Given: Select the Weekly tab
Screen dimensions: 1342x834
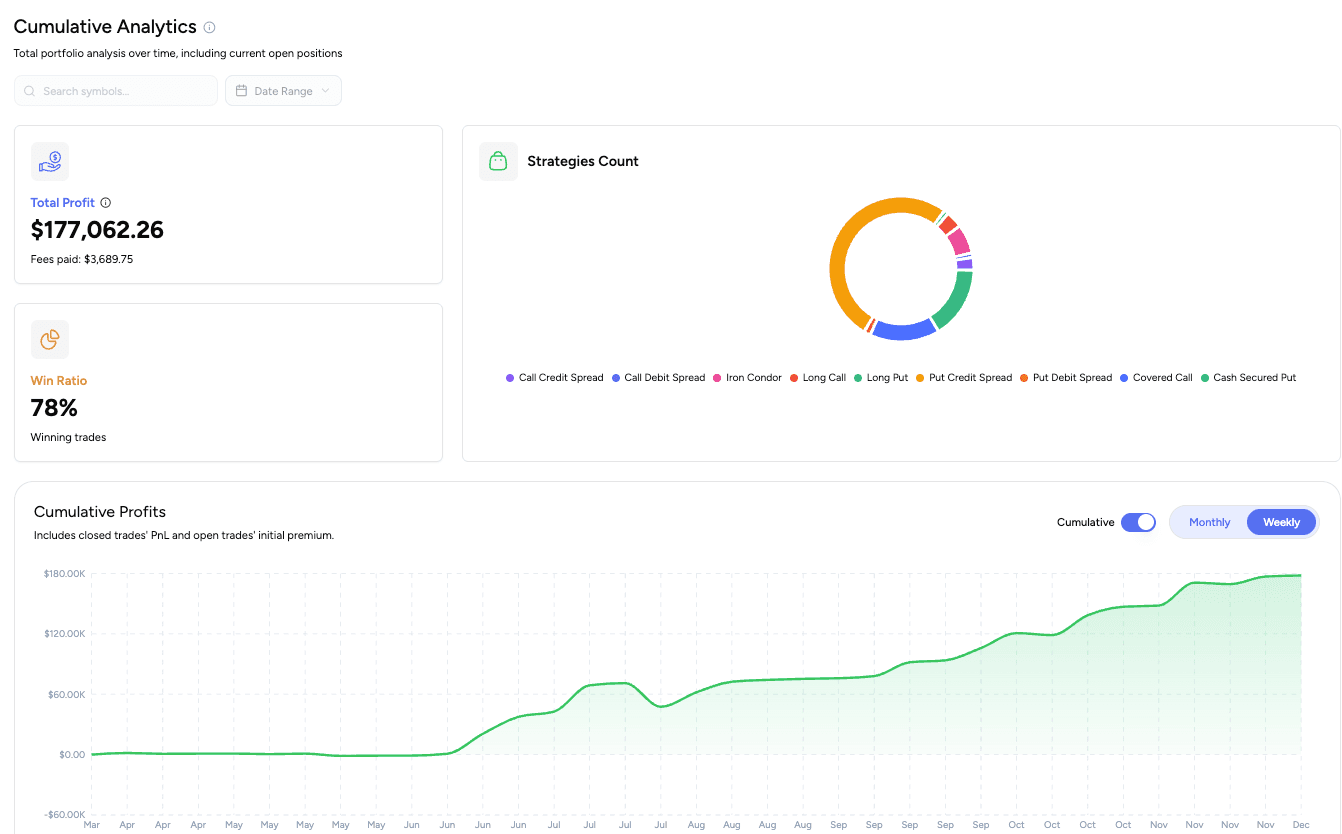Looking at the screenshot, I should pyautogui.click(x=1280, y=522).
